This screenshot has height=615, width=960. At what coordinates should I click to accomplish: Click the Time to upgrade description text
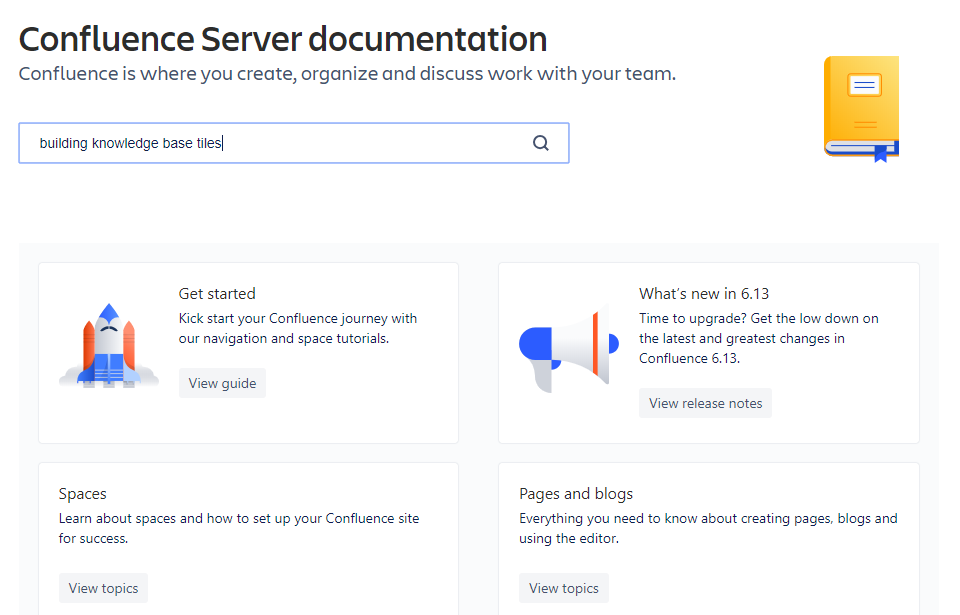pyautogui.click(x=759, y=338)
